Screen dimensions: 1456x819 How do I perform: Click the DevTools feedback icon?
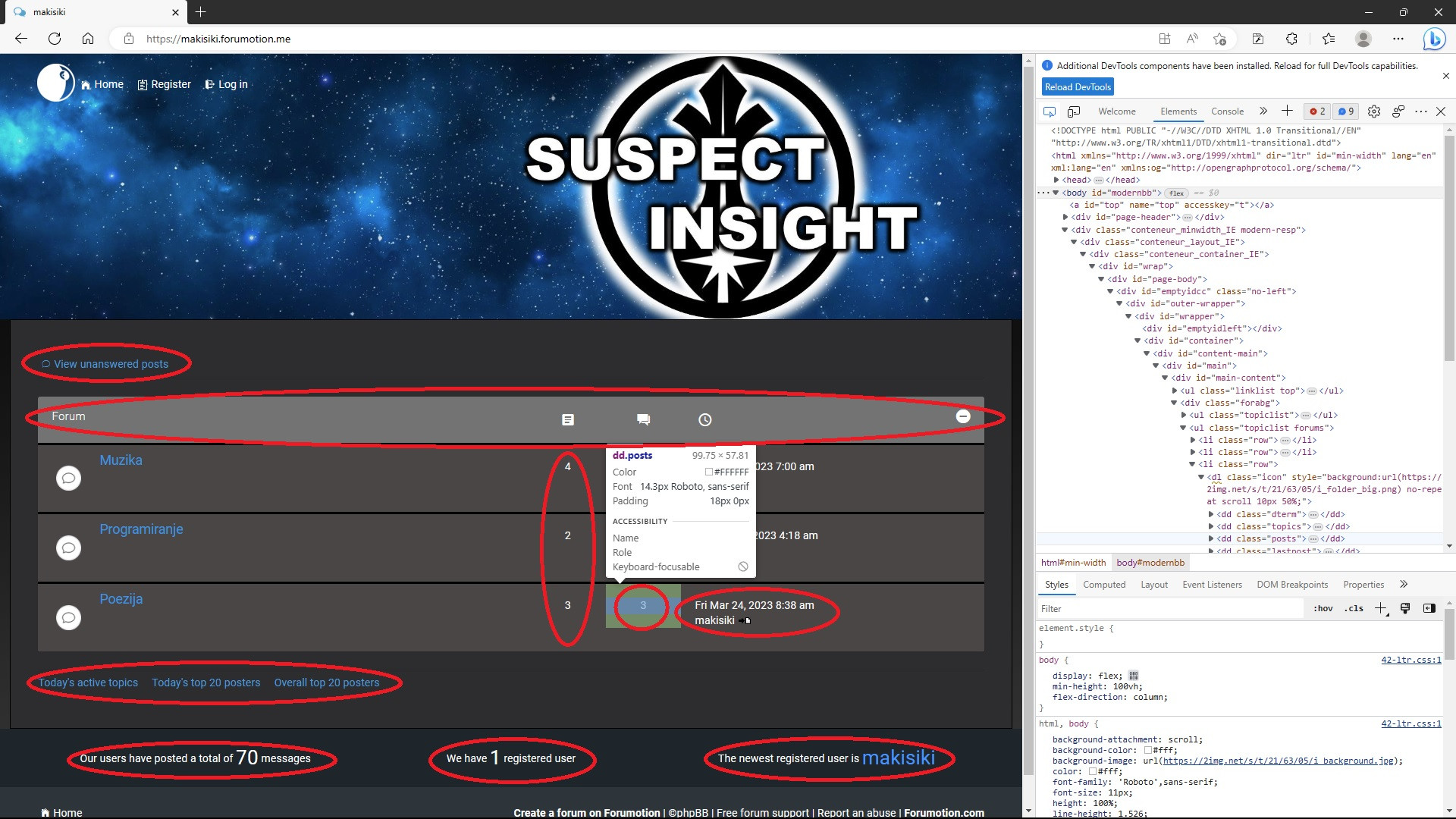tap(1398, 111)
